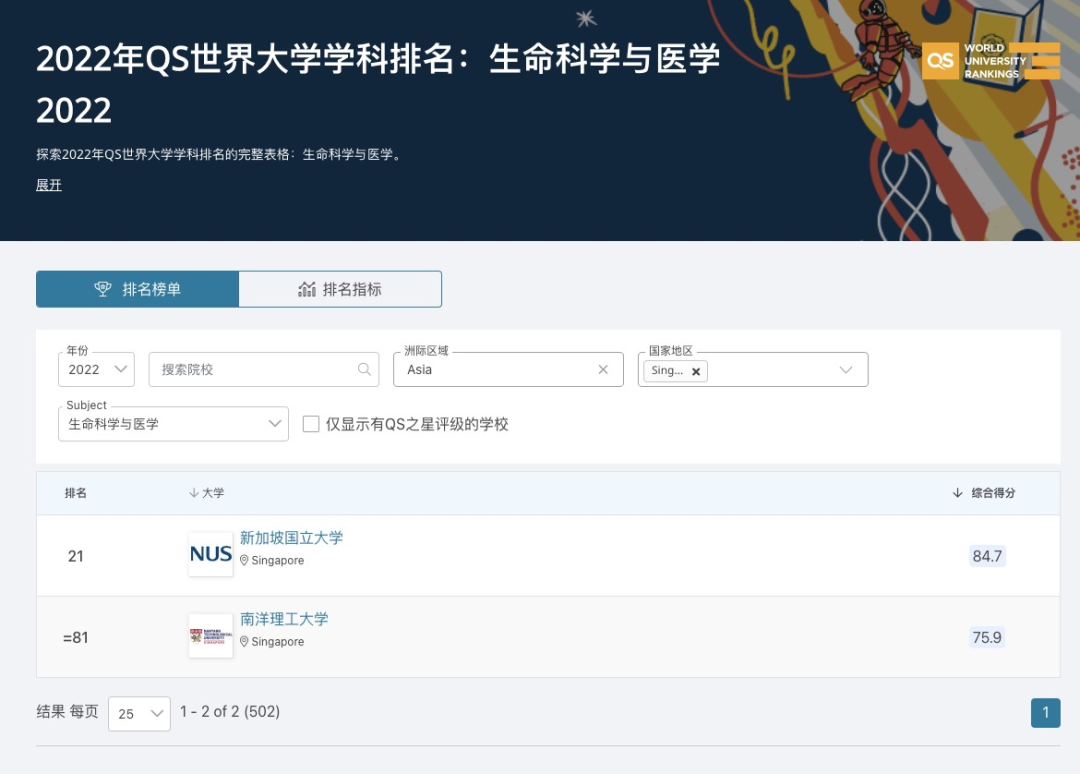Click score 75.9 for 南洋理工大学

pos(987,637)
